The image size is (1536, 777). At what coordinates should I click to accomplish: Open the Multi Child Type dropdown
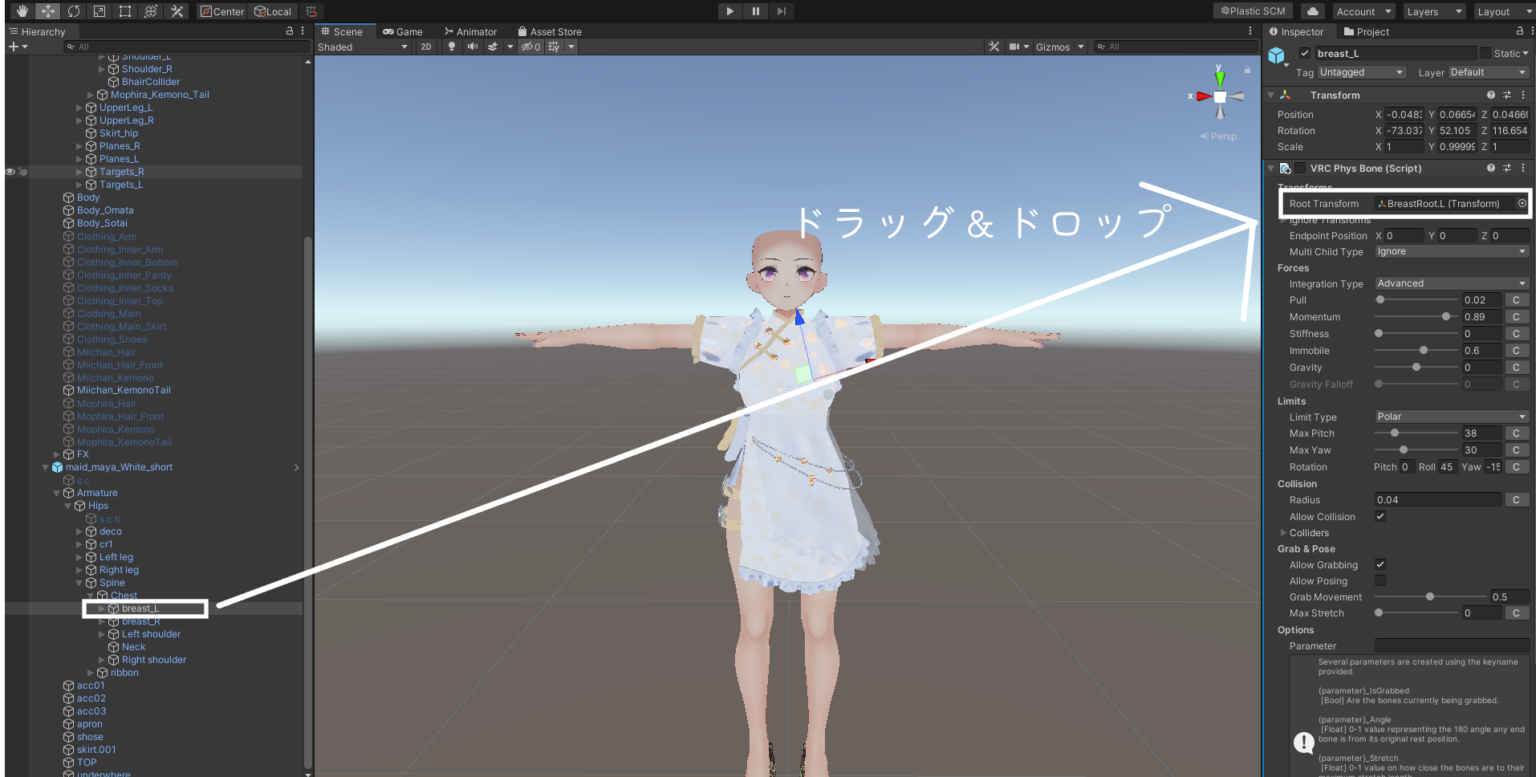coord(1451,251)
